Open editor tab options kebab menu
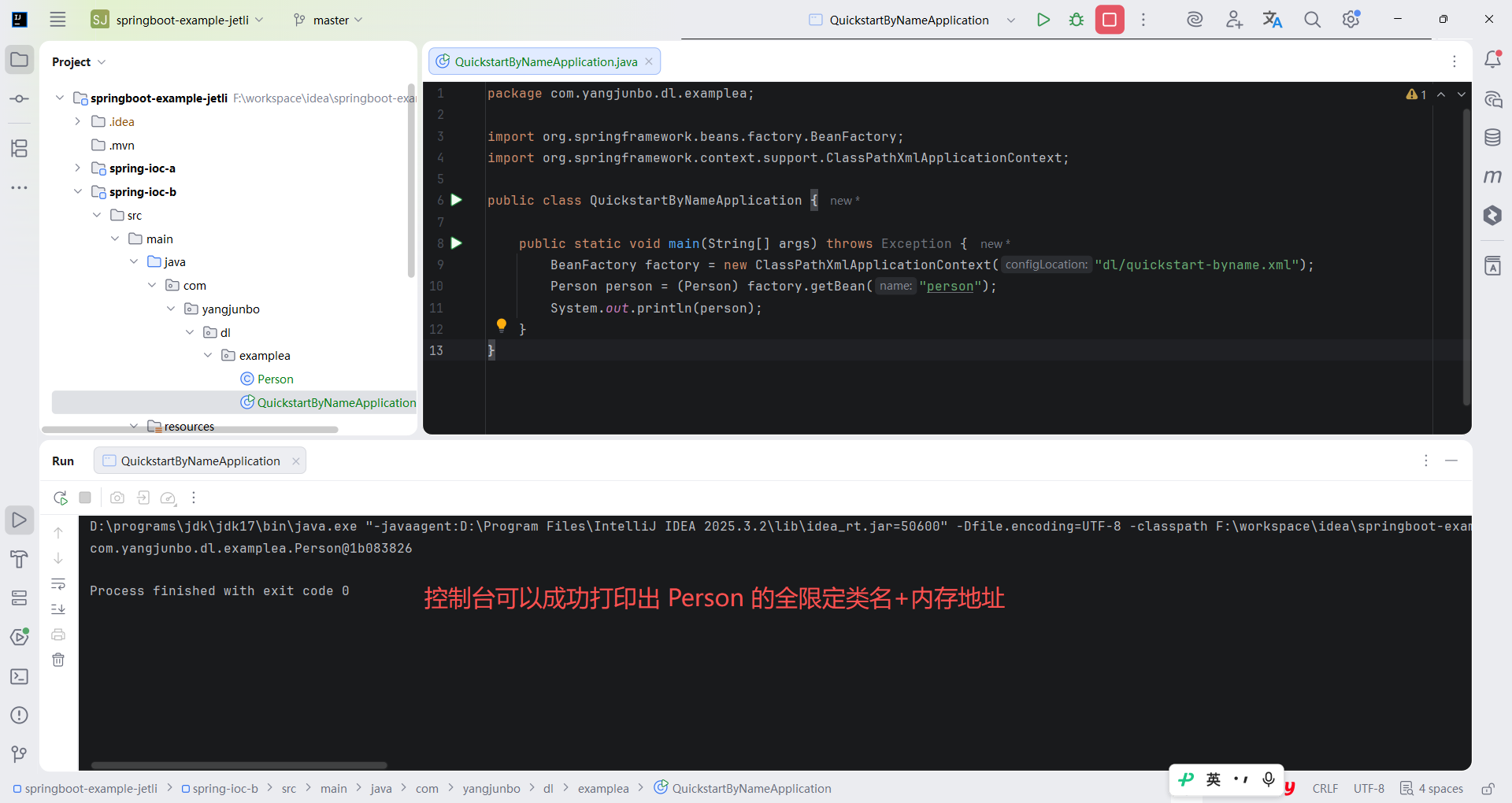1512x803 pixels. (x=1455, y=61)
